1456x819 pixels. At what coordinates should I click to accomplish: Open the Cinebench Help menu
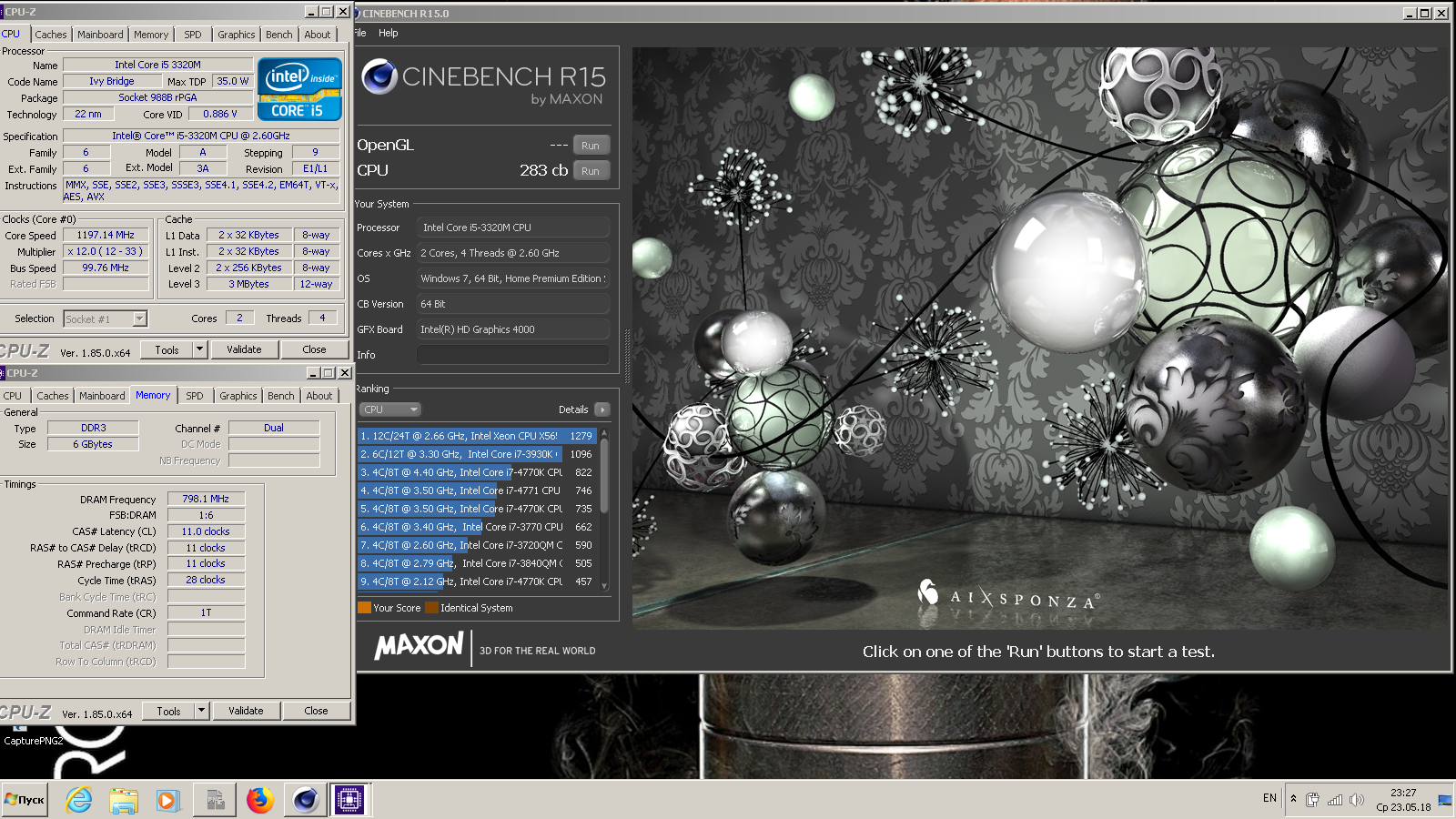point(389,33)
